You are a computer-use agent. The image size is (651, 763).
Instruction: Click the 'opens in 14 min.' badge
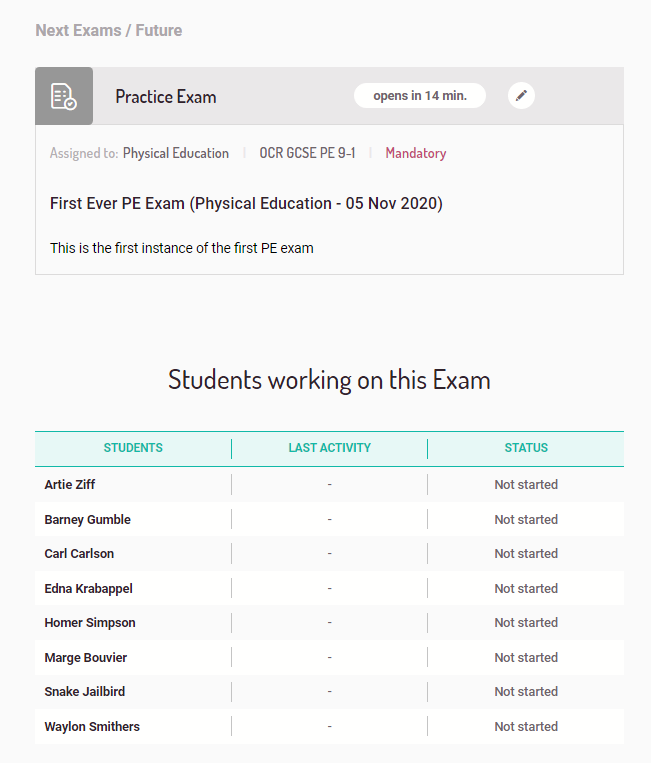pyautogui.click(x=419, y=95)
